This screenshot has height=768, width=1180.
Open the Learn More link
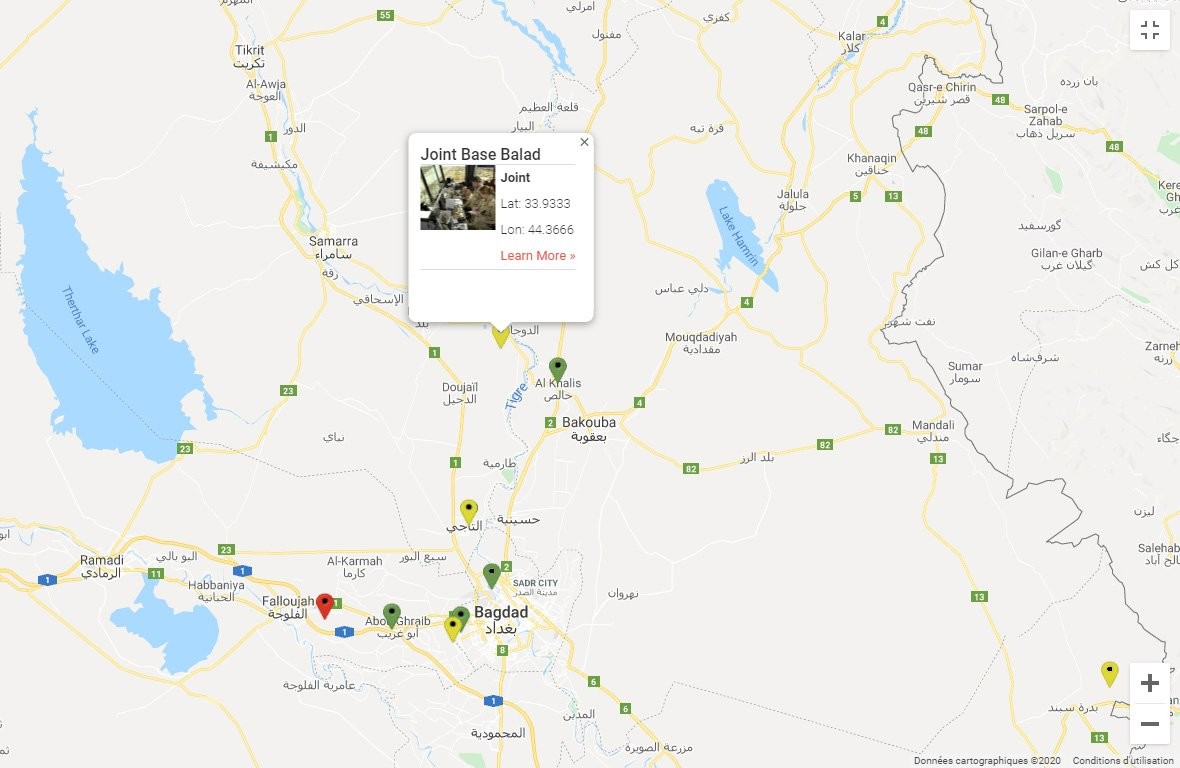(x=537, y=256)
